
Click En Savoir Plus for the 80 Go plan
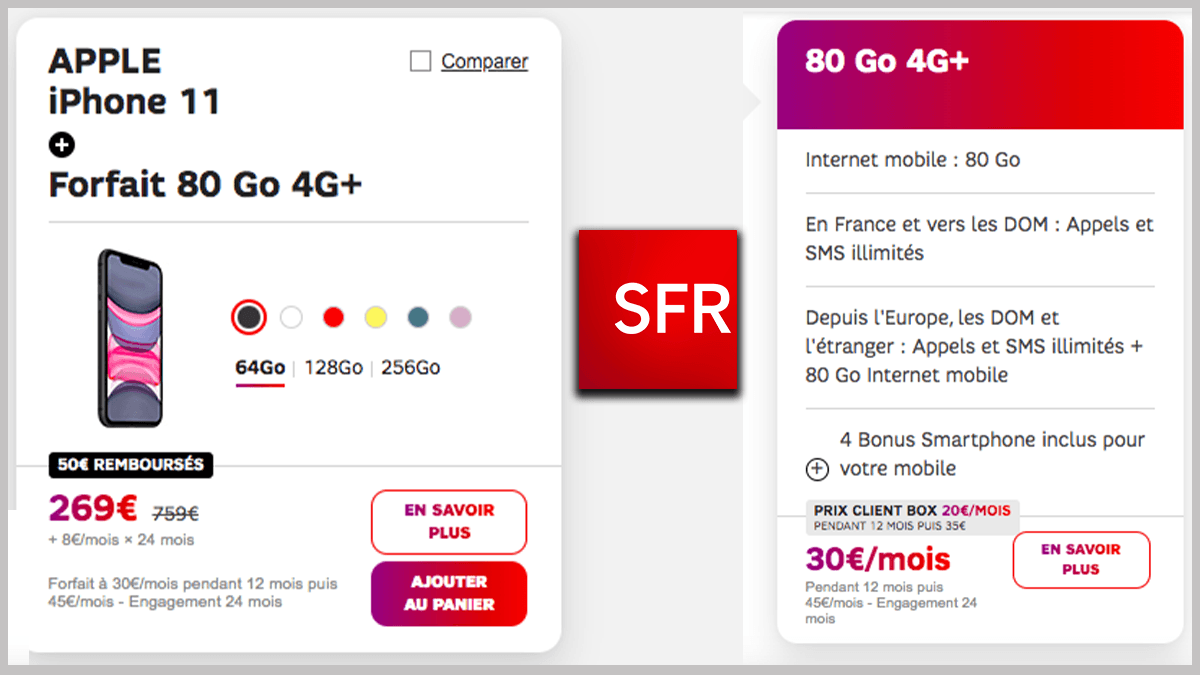(1081, 560)
